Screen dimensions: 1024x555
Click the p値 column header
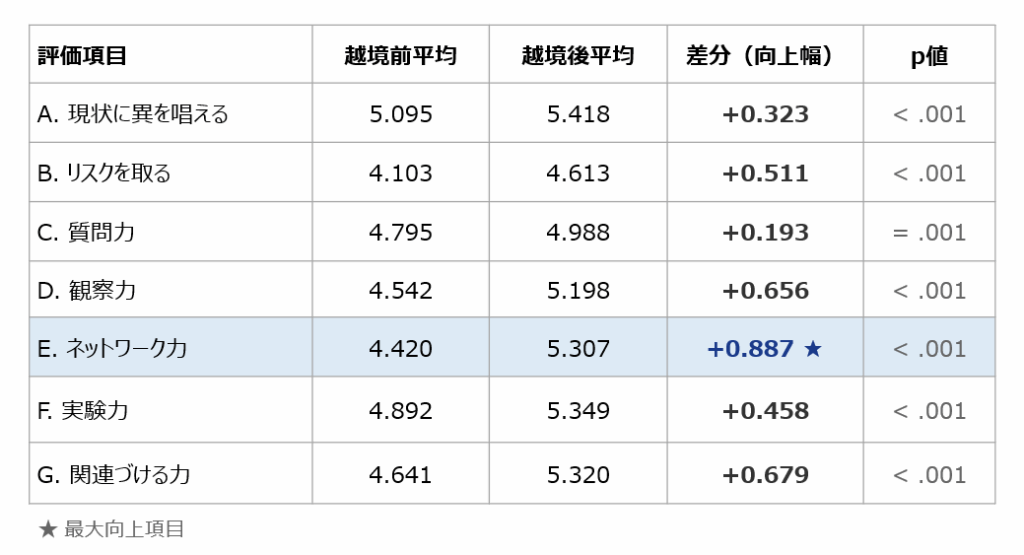point(929,56)
